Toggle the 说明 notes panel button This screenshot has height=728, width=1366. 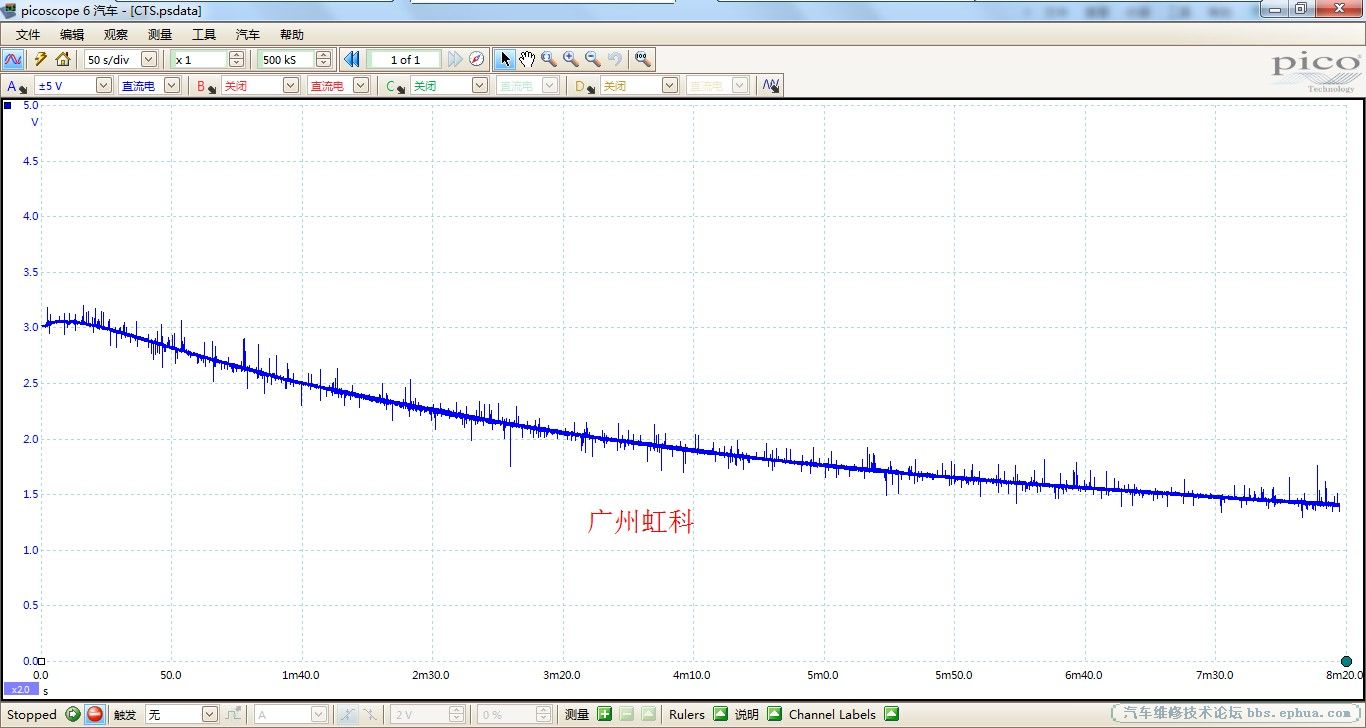click(x=774, y=714)
